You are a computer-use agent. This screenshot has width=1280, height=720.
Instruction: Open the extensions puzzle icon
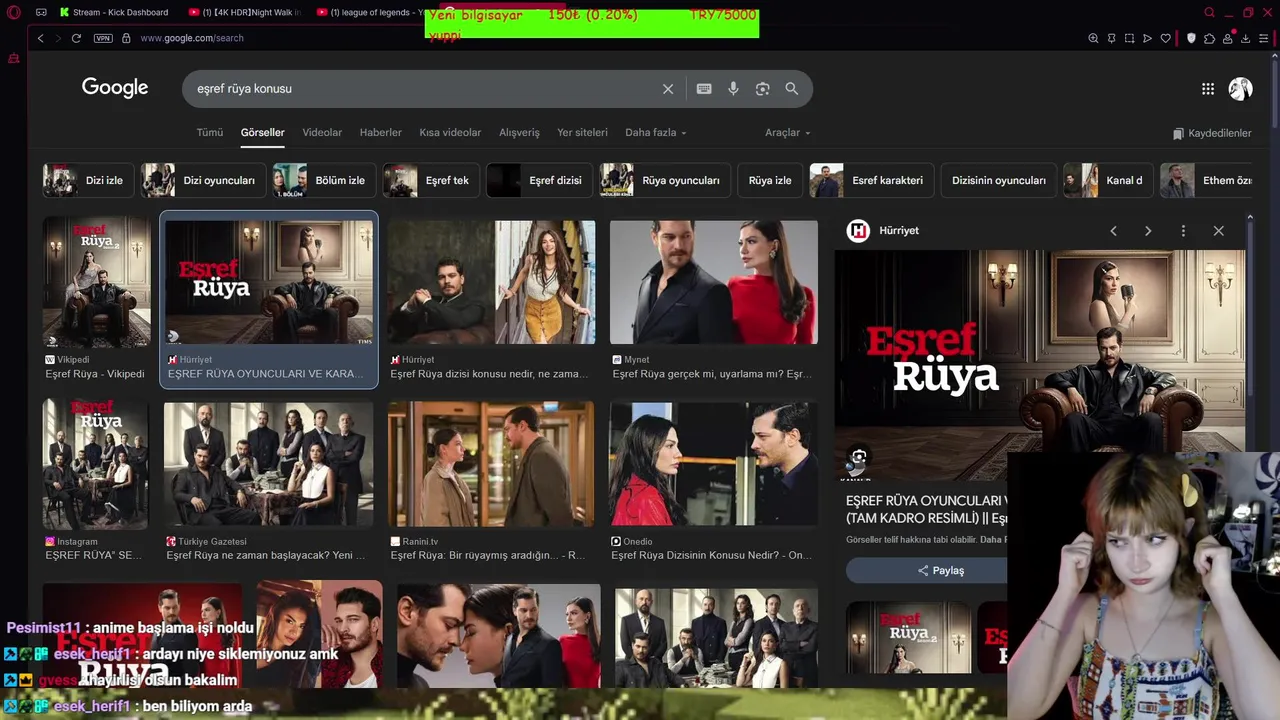click(1209, 38)
